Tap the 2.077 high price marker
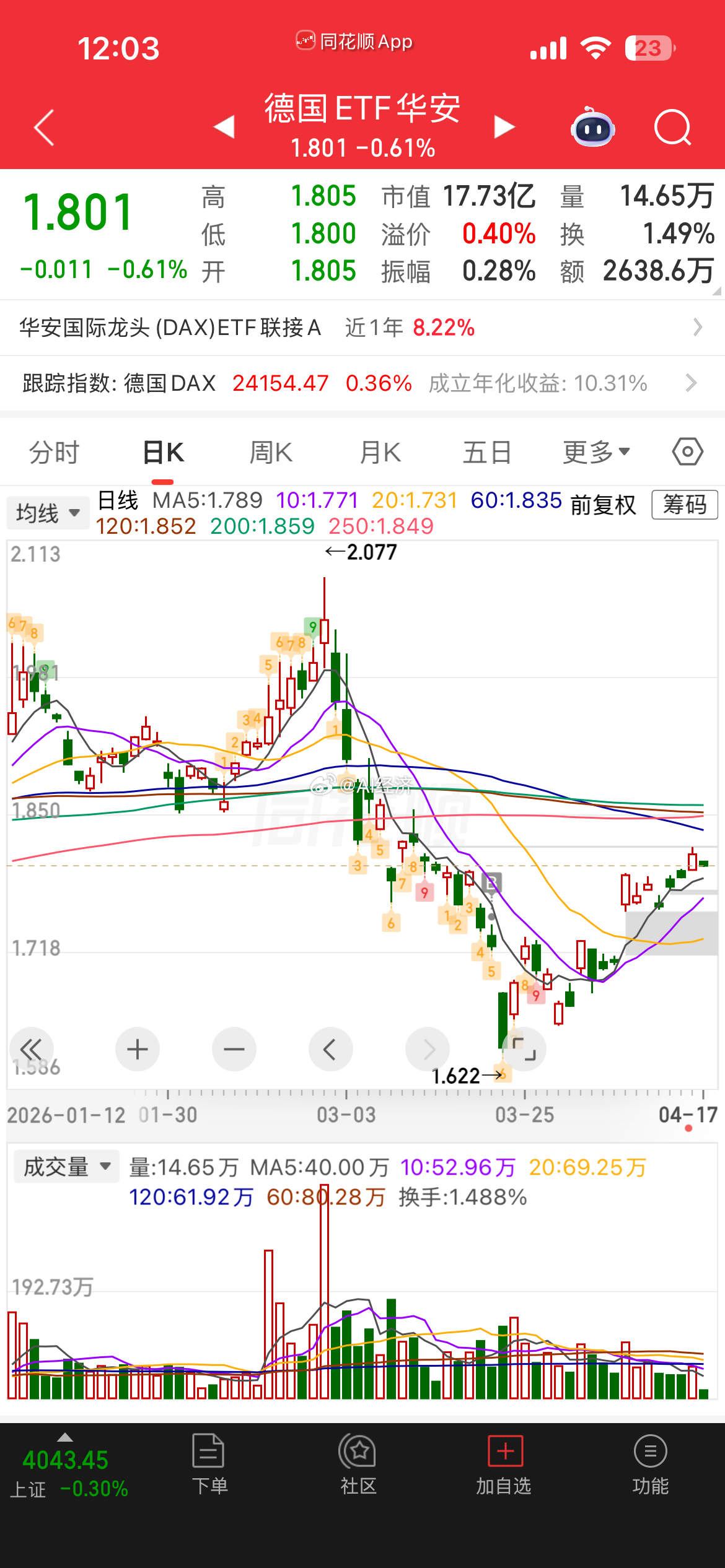This screenshot has width=725, height=1568. click(361, 552)
